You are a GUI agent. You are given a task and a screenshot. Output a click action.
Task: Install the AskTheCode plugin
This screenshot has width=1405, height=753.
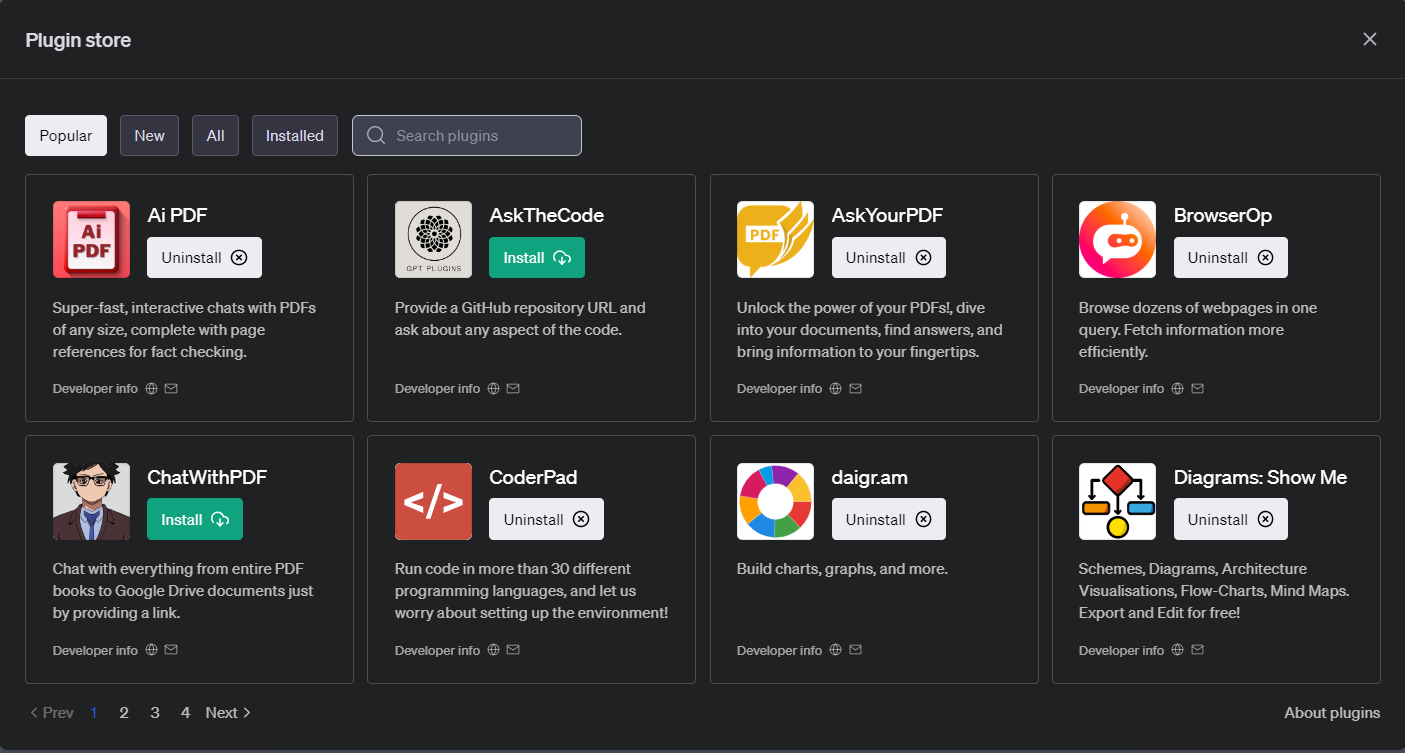tap(536, 258)
